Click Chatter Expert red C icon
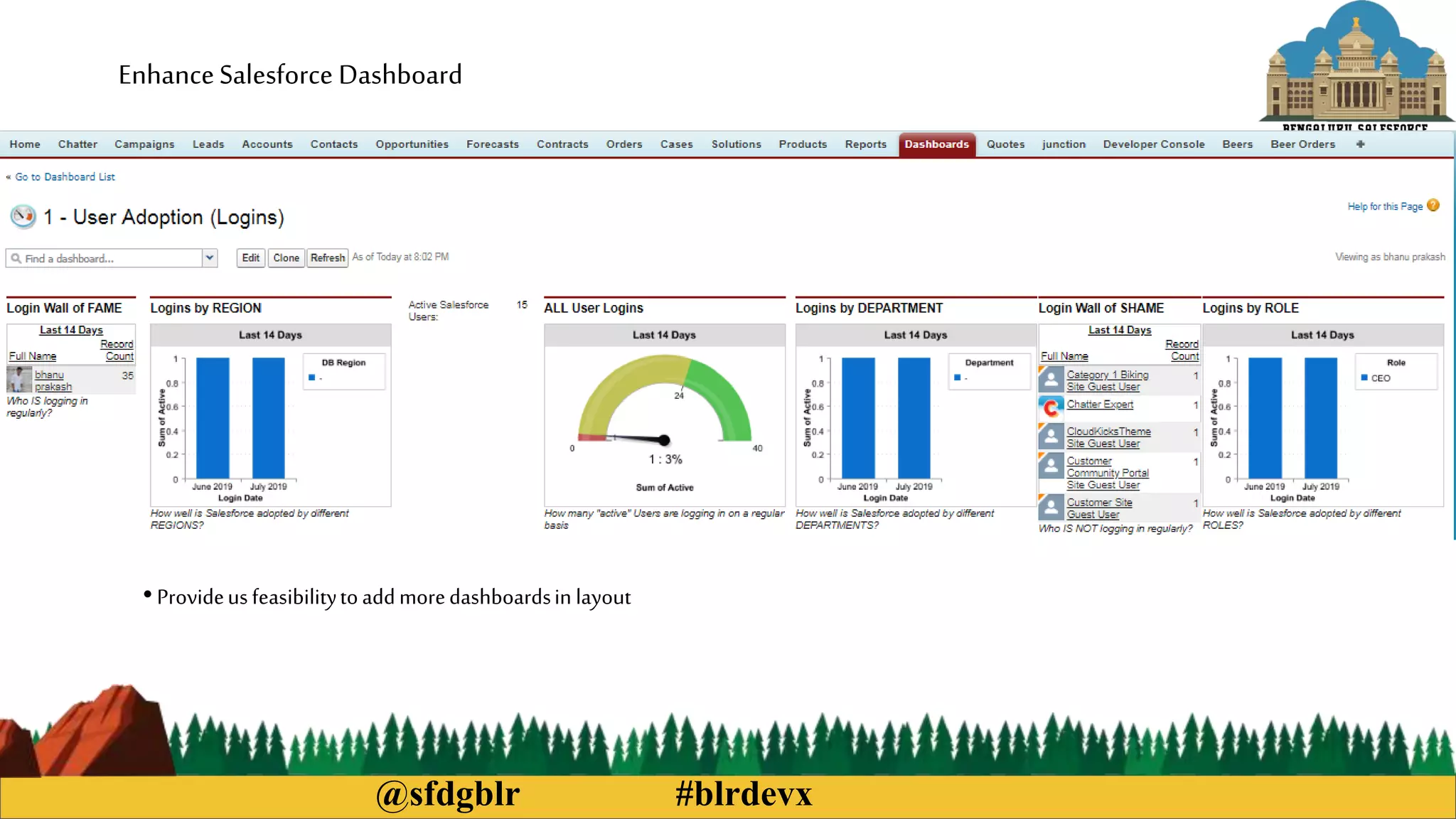This screenshot has height=819, width=1456. click(x=1051, y=408)
